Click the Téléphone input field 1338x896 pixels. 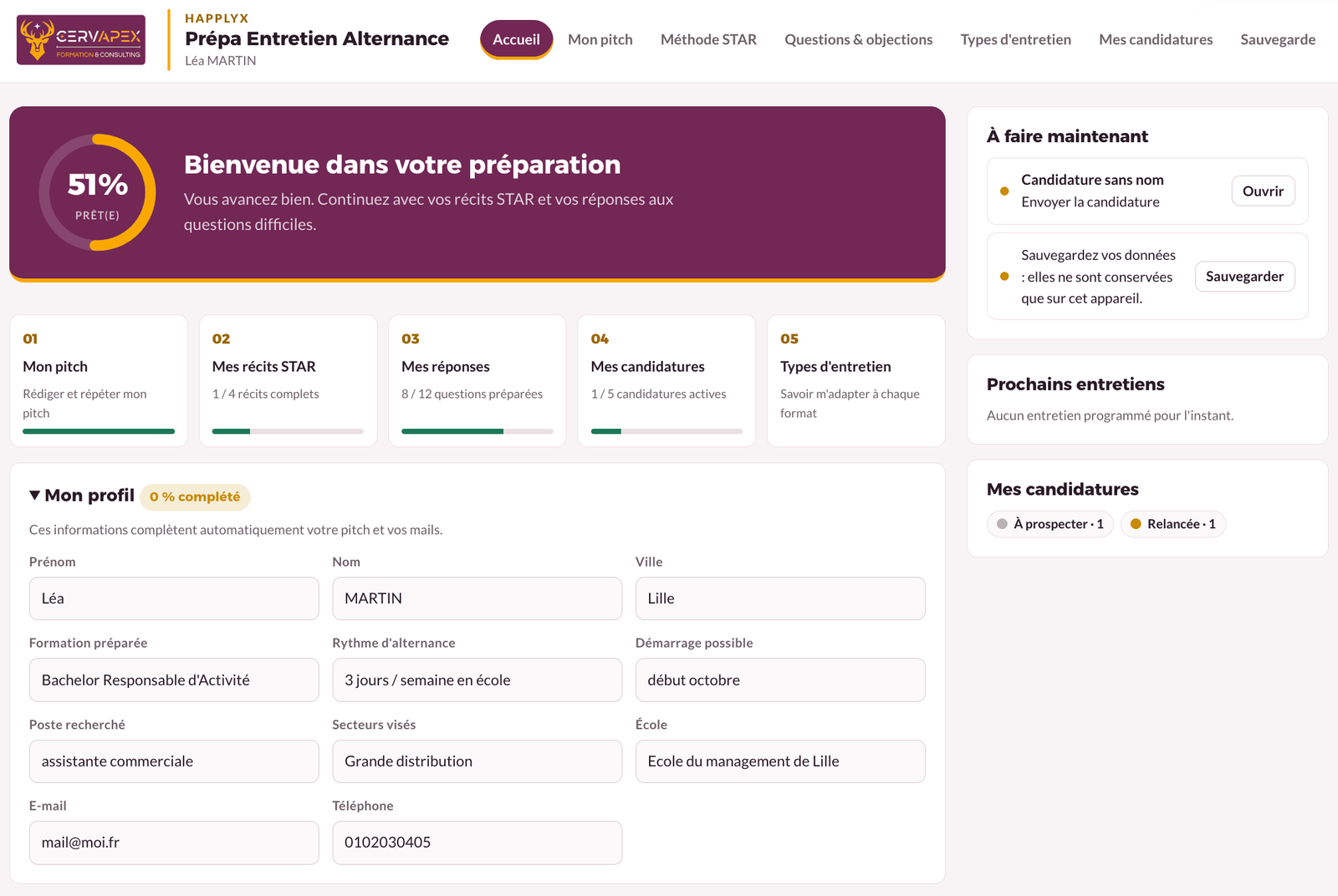point(477,843)
